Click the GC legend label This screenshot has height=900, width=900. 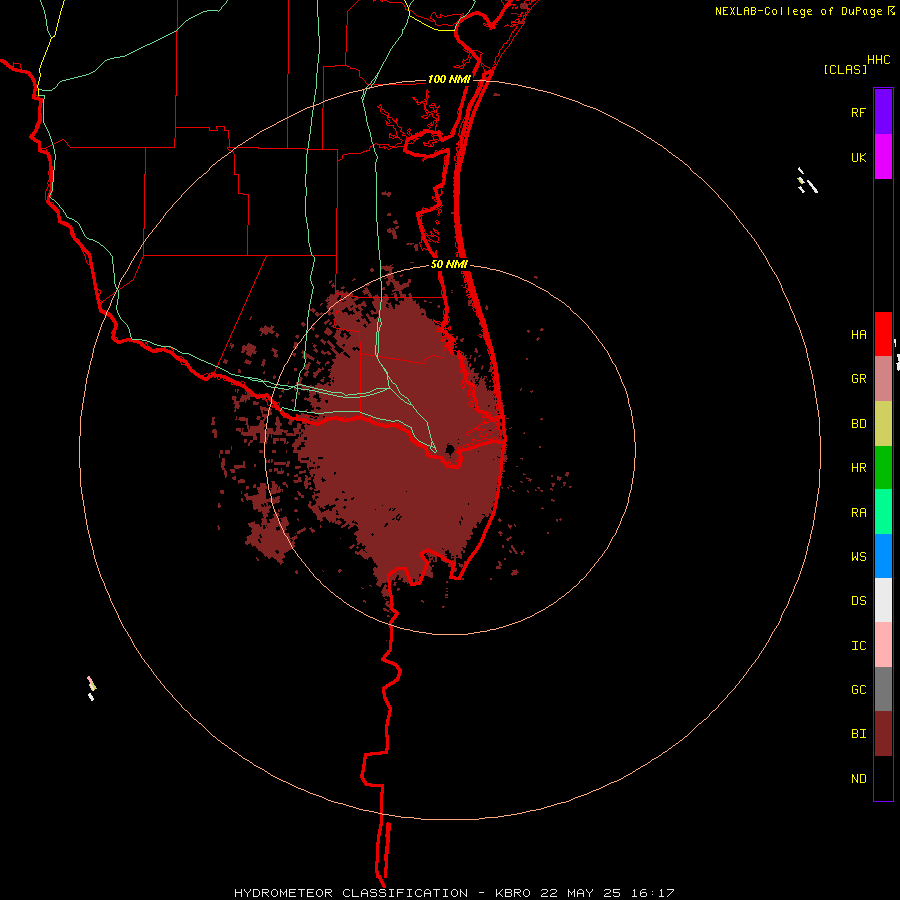coord(858,690)
